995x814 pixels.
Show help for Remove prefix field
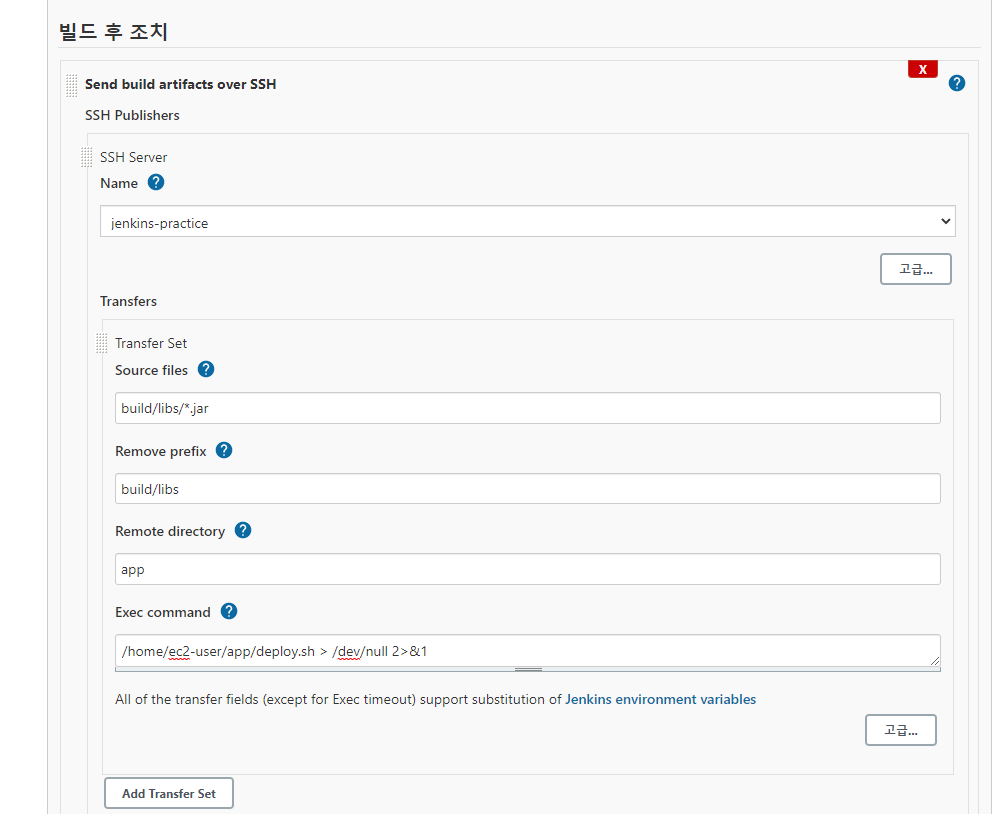[x=223, y=450]
